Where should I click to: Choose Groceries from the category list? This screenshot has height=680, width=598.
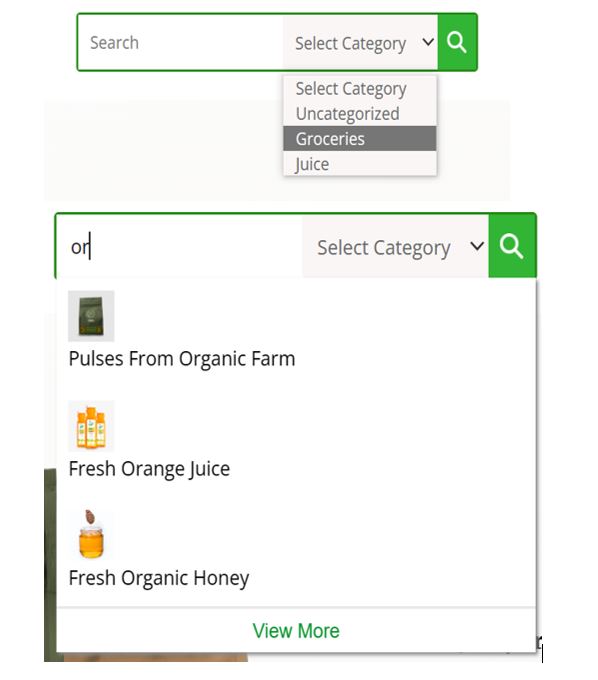(x=359, y=139)
